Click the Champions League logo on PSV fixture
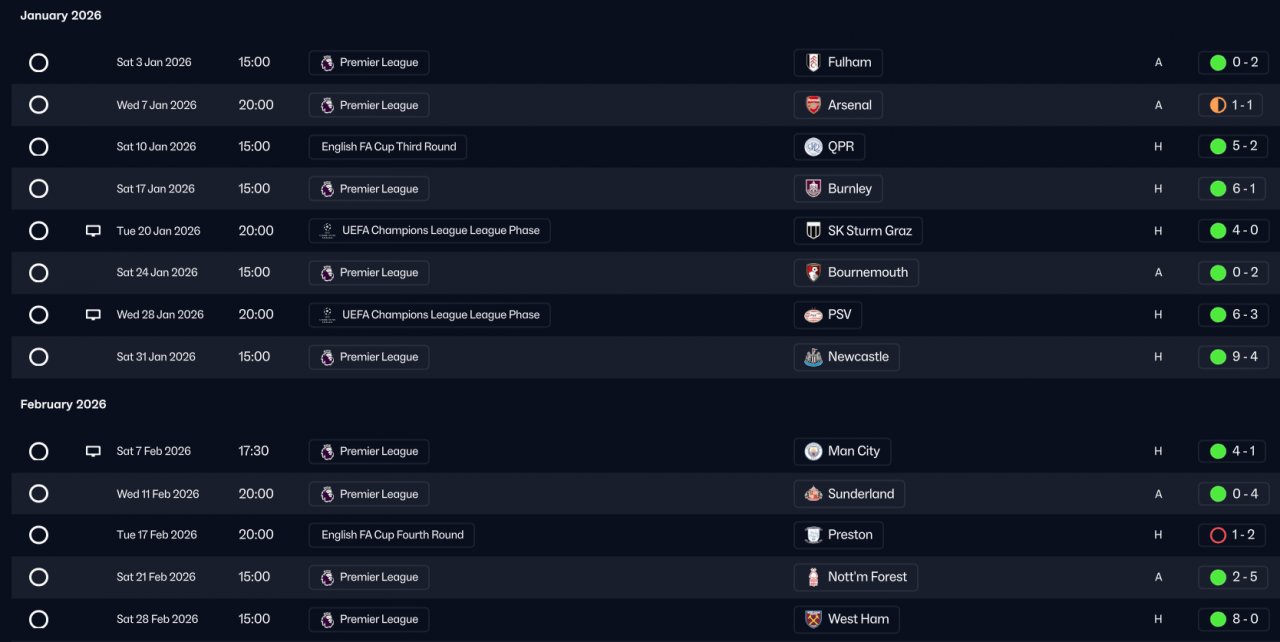Viewport: 1280px width, 642px height. (x=327, y=315)
